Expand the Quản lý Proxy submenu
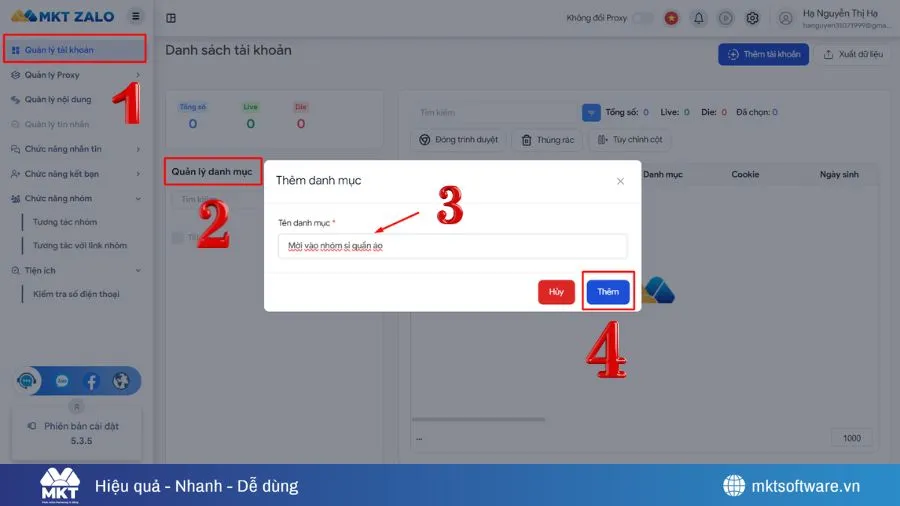Image resolution: width=900 pixels, height=506 pixels. [138, 75]
